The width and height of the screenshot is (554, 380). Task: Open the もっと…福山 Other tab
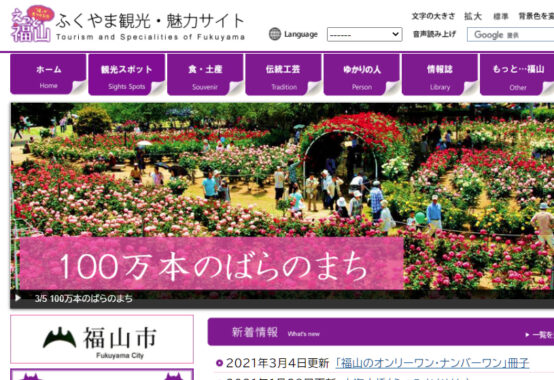pos(518,75)
